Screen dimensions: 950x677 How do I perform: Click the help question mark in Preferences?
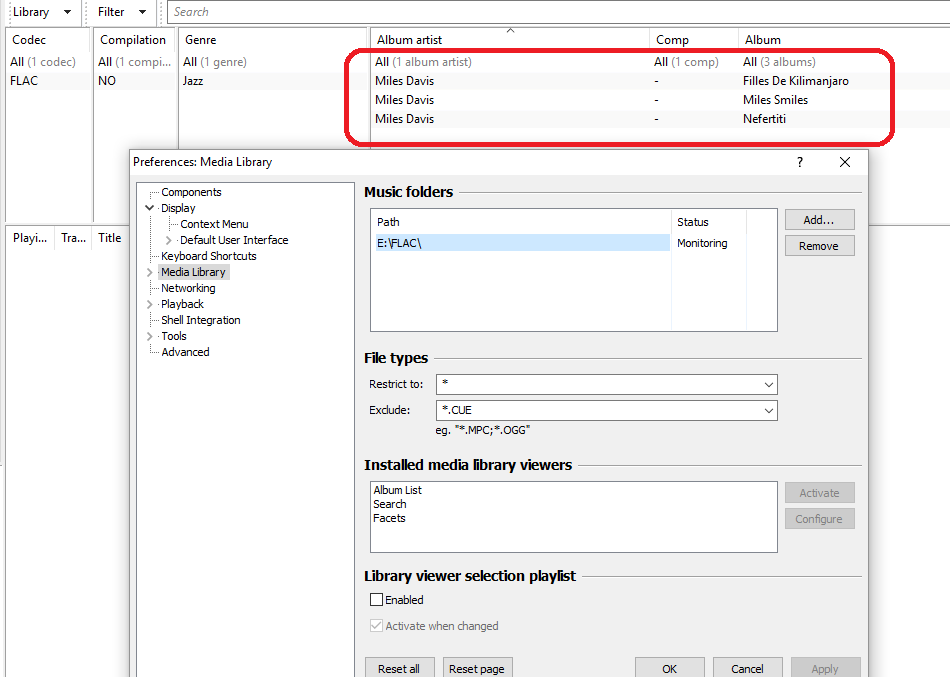(x=799, y=162)
